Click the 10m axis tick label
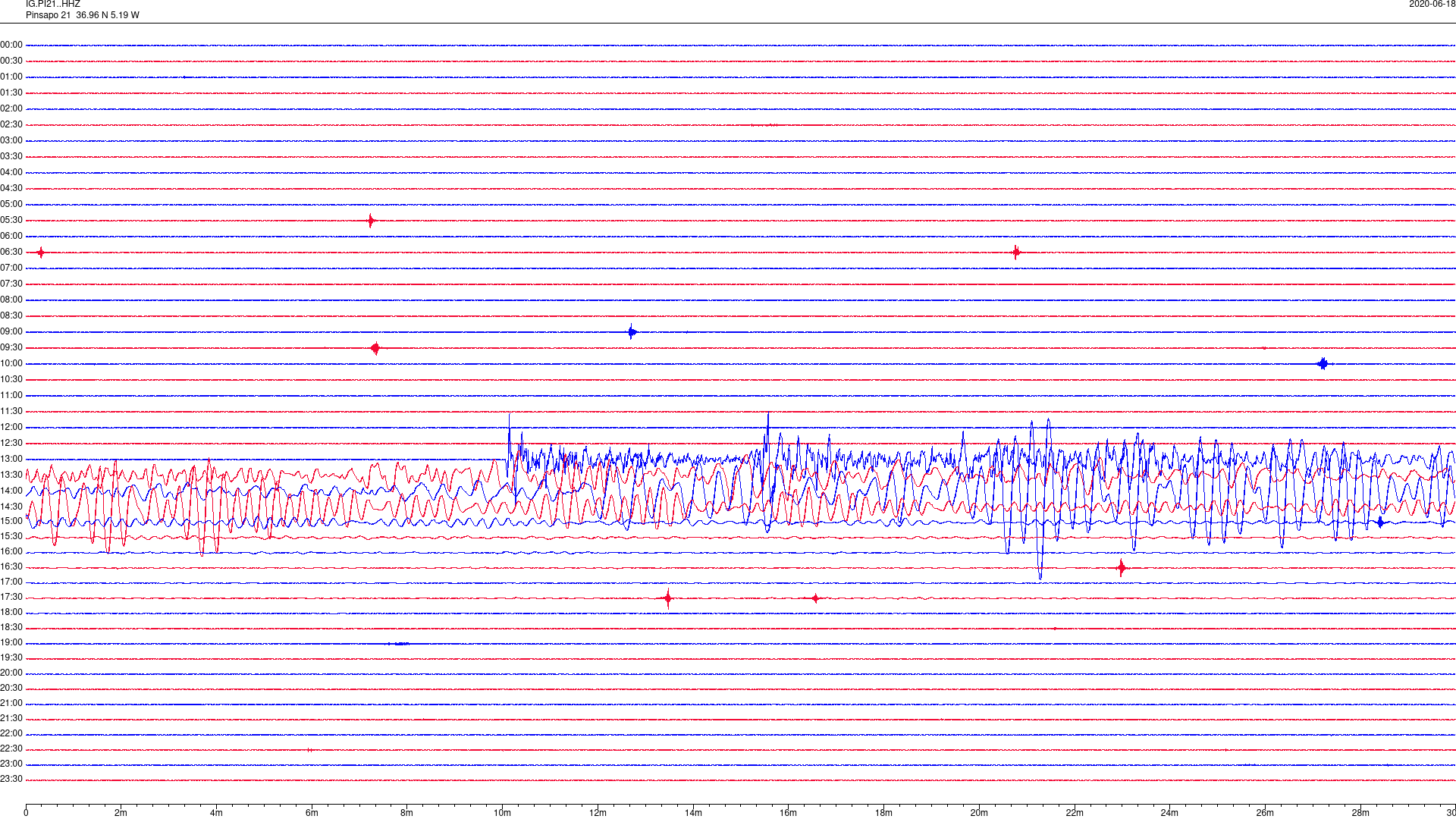 [x=502, y=813]
